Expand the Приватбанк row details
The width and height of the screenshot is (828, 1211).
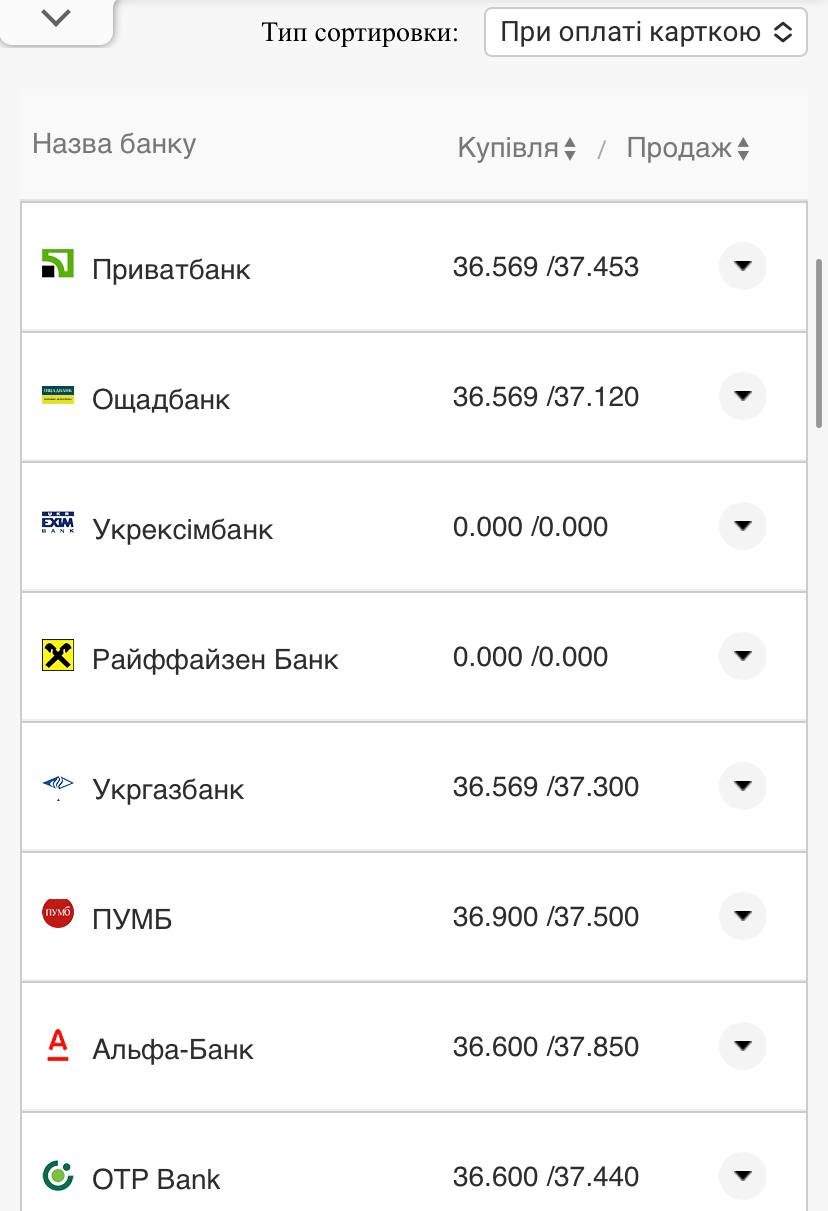coord(742,266)
